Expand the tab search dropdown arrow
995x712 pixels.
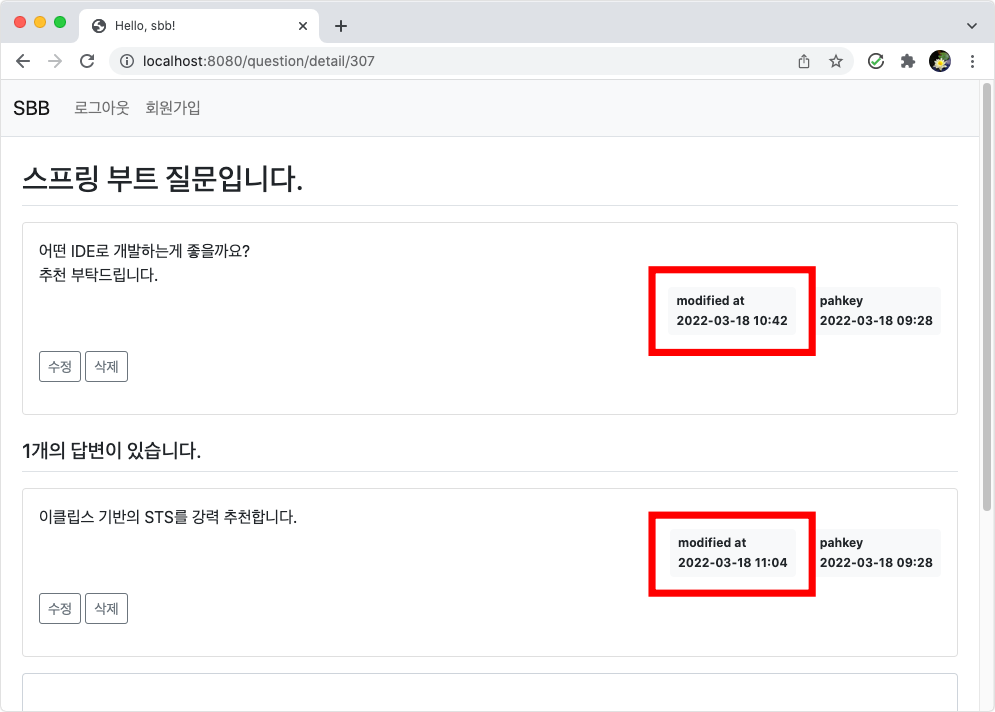pos(972,26)
